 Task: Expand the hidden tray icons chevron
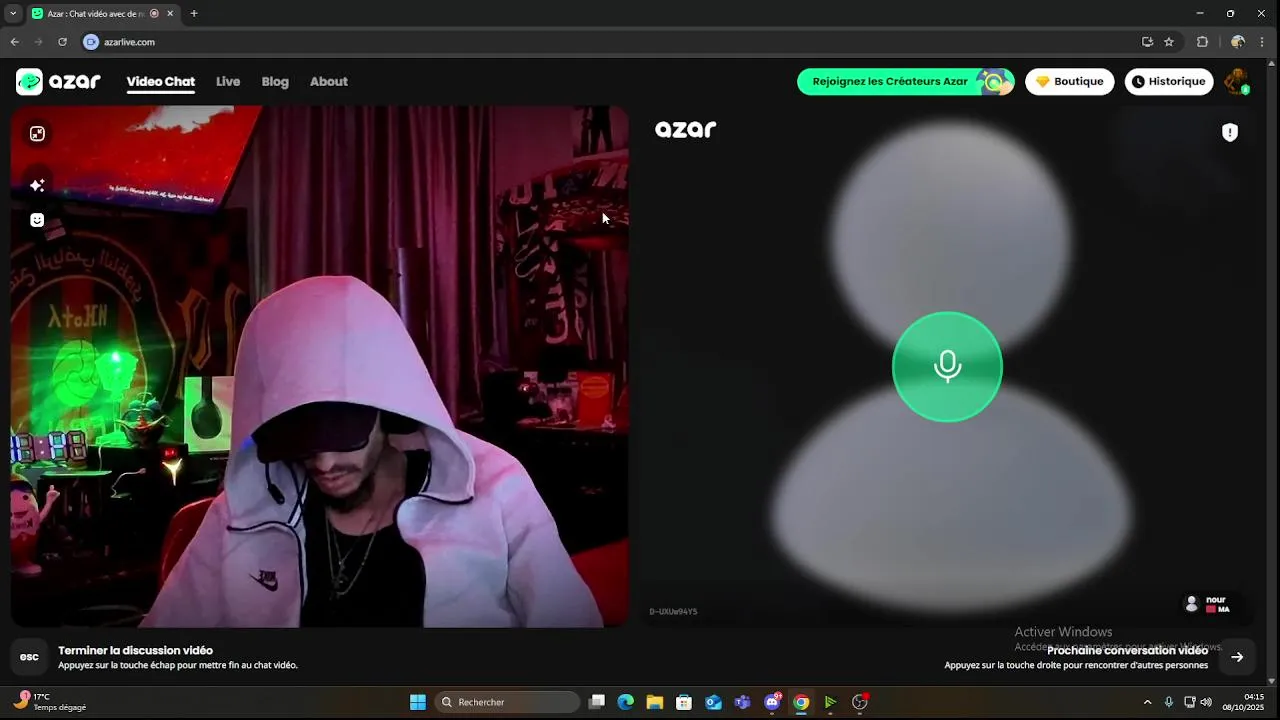tap(1147, 702)
